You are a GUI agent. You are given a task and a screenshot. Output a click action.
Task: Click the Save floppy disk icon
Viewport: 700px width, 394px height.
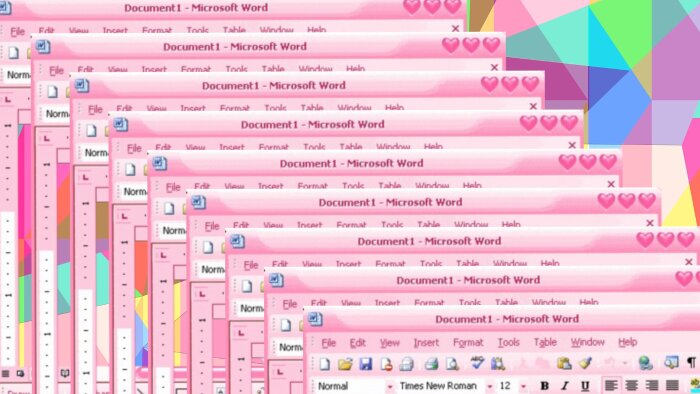(x=366, y=364)
